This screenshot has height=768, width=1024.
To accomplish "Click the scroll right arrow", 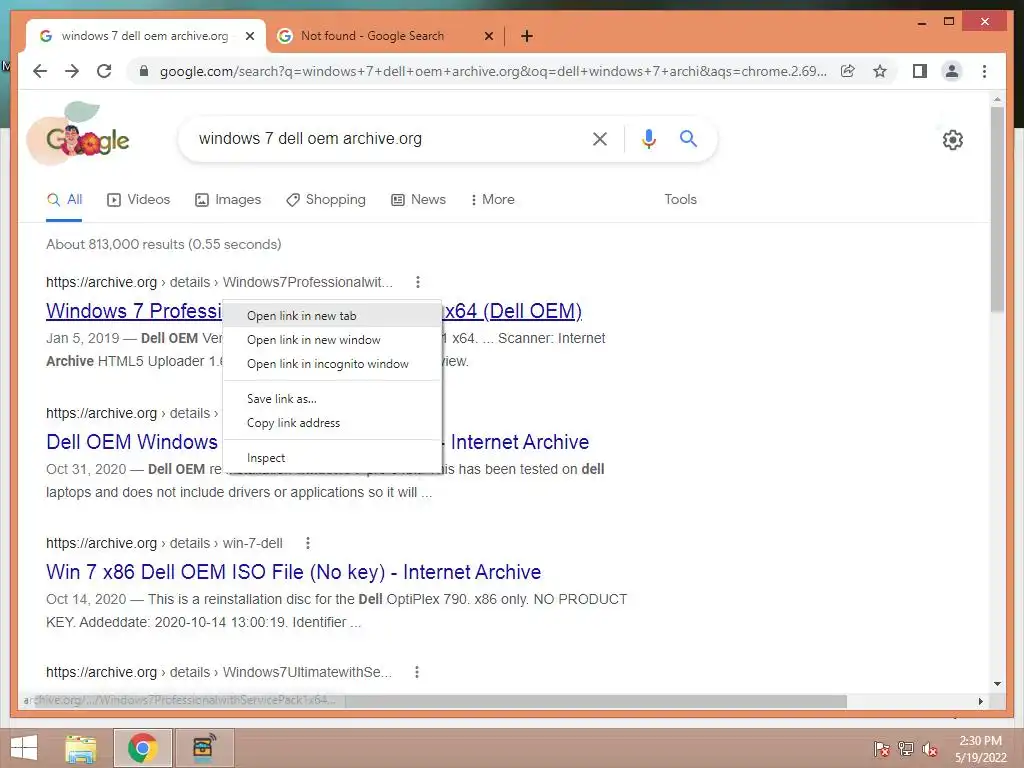I will (981, 701).
